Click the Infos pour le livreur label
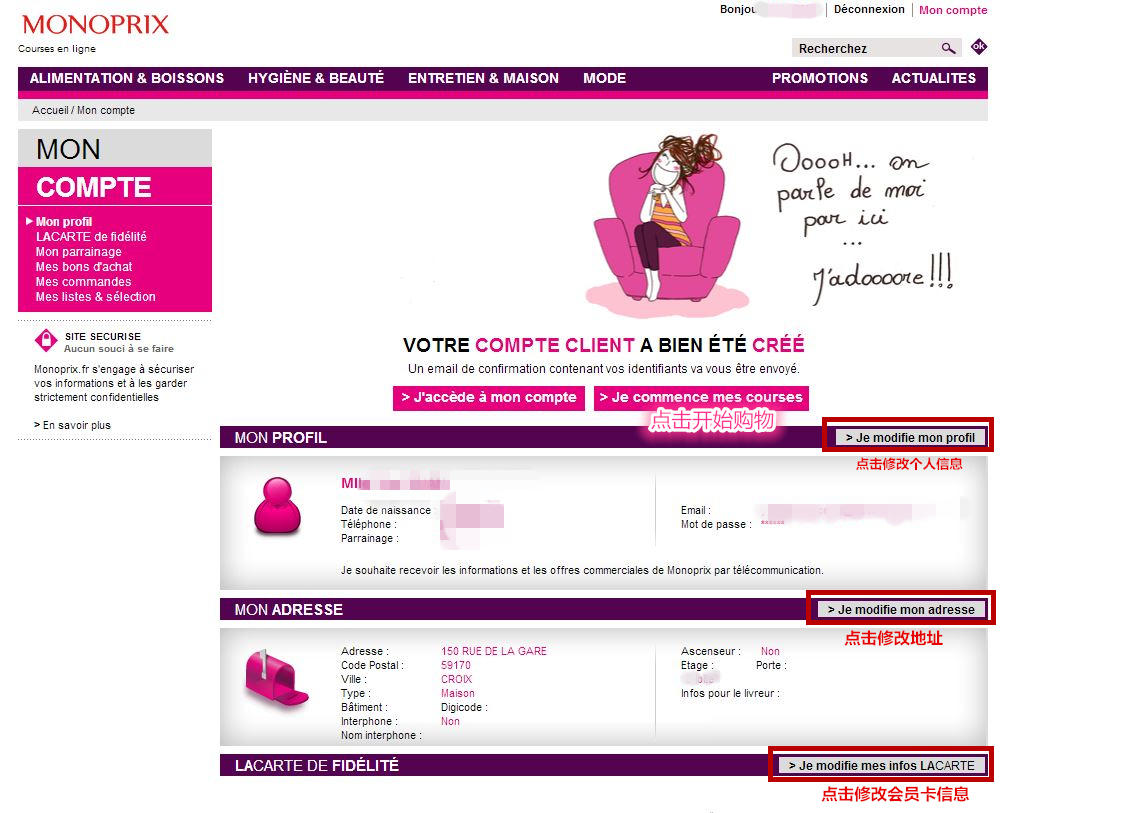Image resolution: width=1123 pixels, height=813 pixels. [x=730, y=693]
